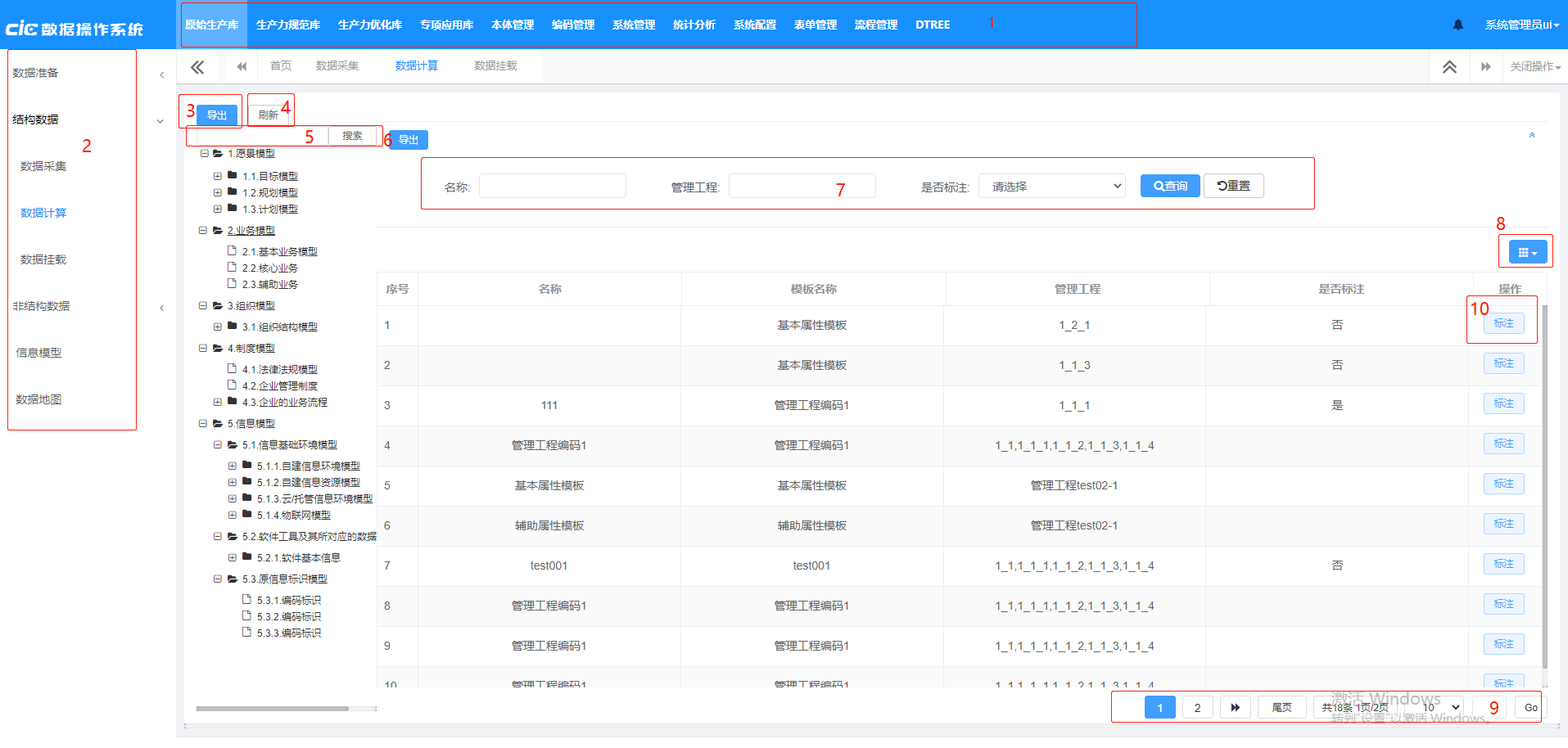Open folder icon of 1.1.目标模型

[x=233, y=176]
